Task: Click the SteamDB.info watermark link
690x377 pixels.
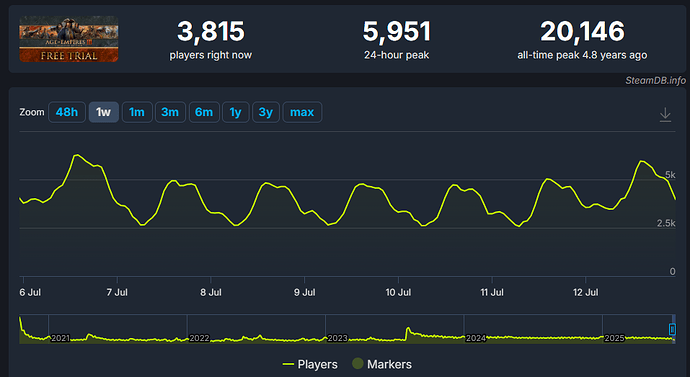Action: point(655,81)
